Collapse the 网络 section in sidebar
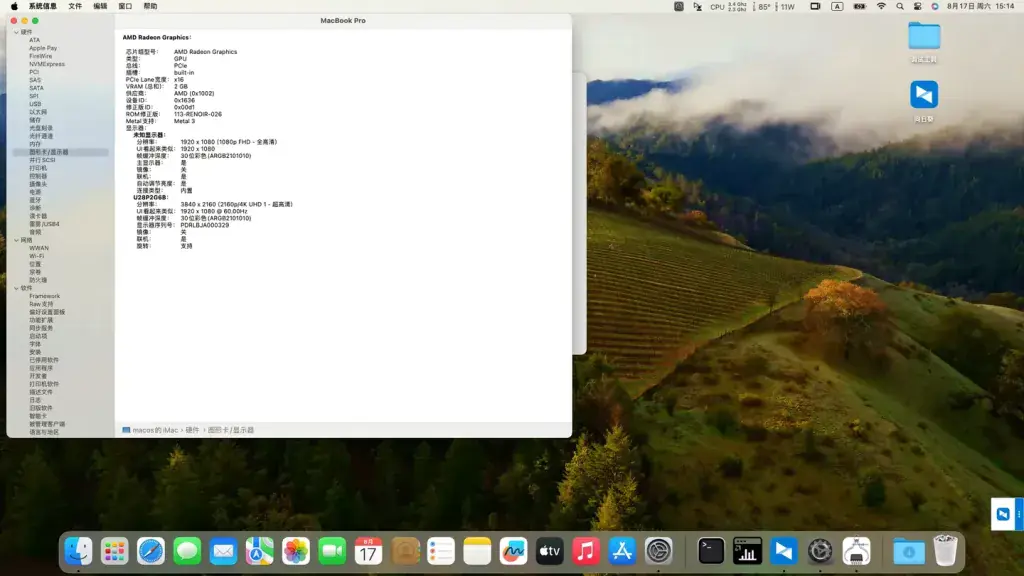Image resolution: width=1024 pixels, height=576 pixels. coord(16,240)
